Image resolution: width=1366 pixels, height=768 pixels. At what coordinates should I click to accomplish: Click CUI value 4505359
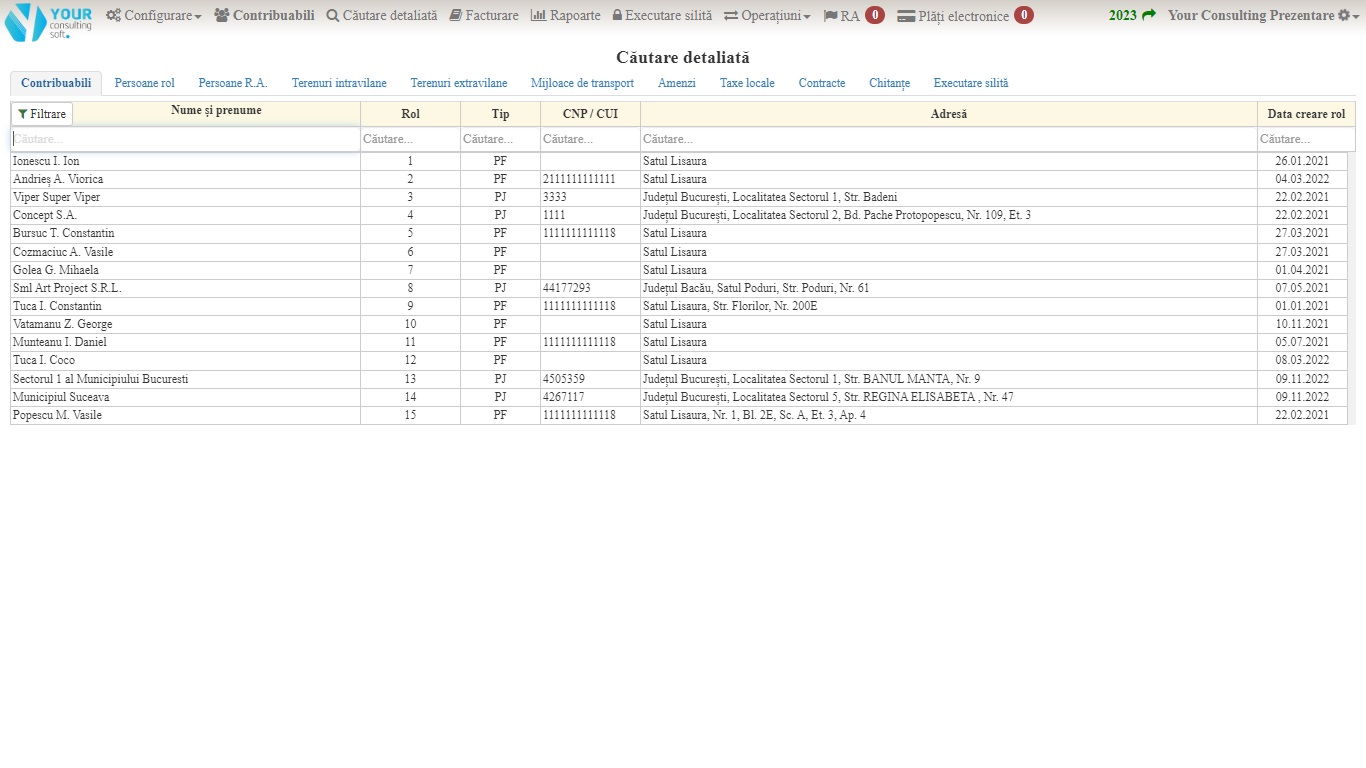[564, 379]
